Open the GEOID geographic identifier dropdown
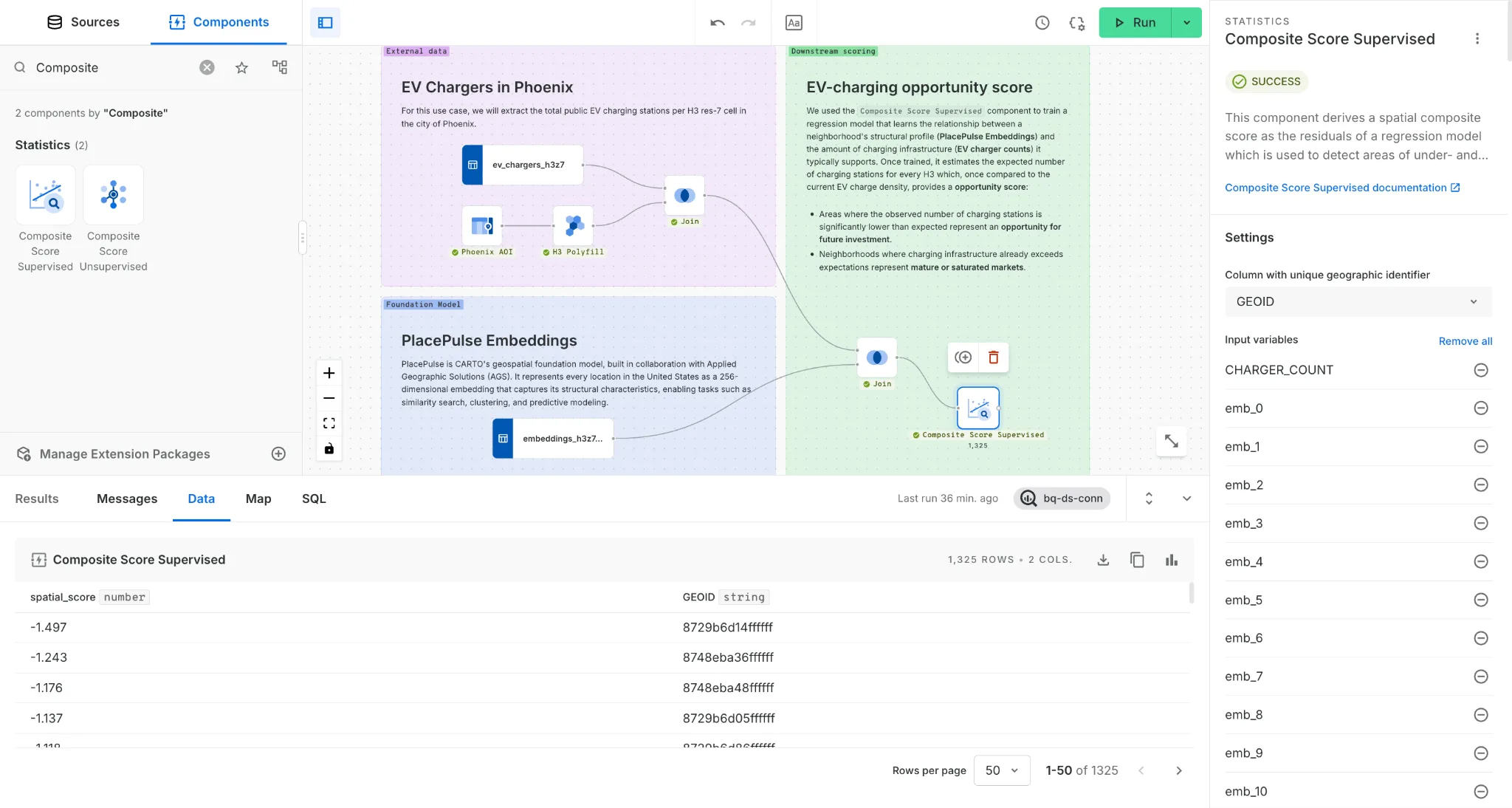Viewport: 1512px width, 808px height. [1358, 301]
